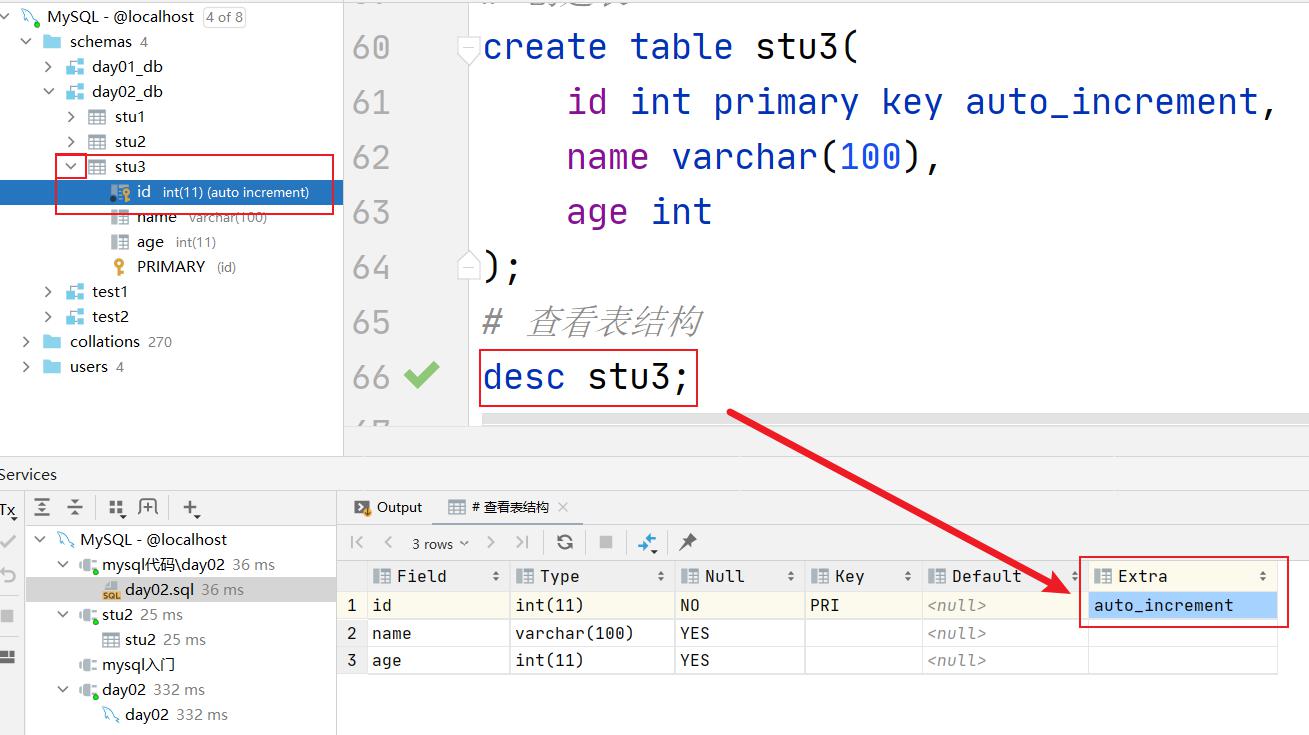The height and width of the screenshot is (735, 1309).
Task: Open the Tx transaction mode dropdown
Action: [8, 510]
